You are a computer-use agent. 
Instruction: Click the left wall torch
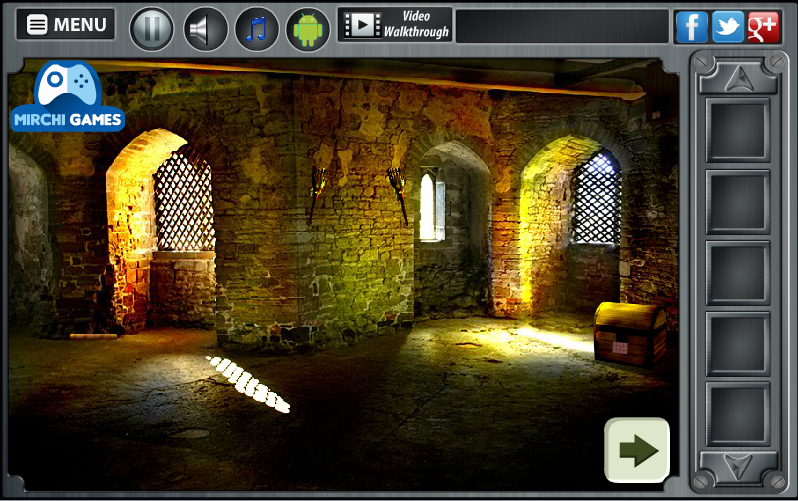click(x=317, y=194)
